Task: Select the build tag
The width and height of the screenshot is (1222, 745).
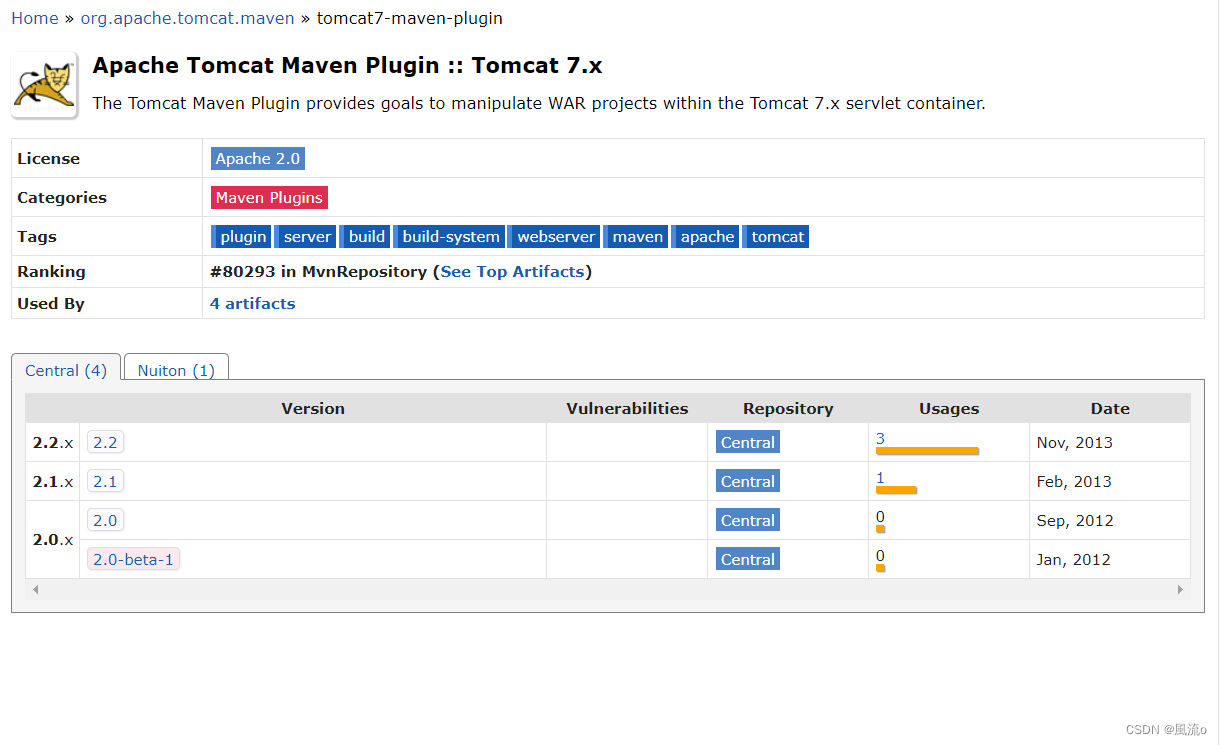Action: coord(365,236)
